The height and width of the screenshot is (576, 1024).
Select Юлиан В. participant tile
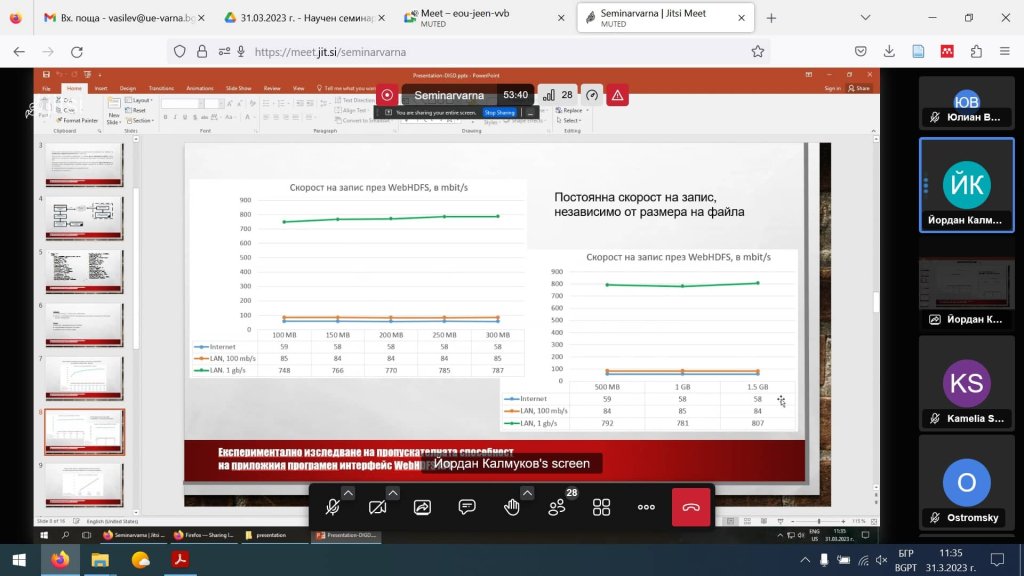coord(967,103)
